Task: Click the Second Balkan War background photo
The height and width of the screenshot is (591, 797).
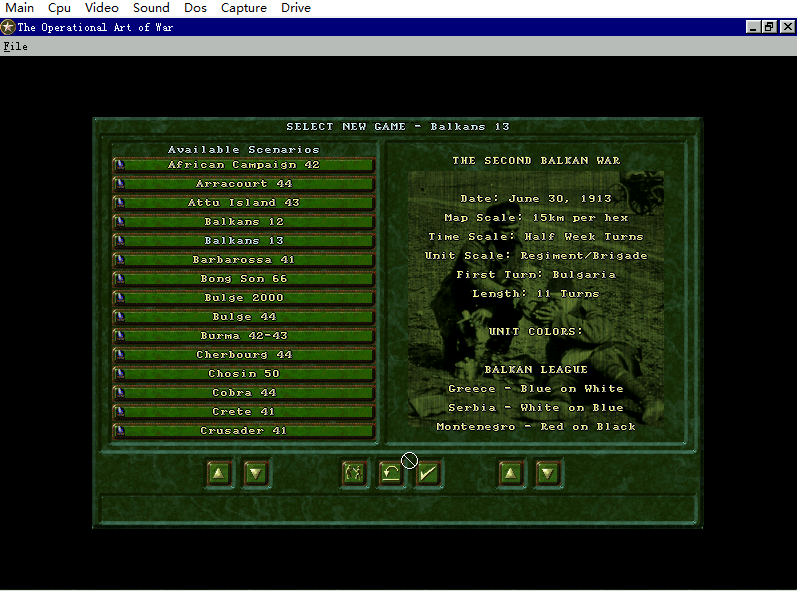Action: (536, 299)
